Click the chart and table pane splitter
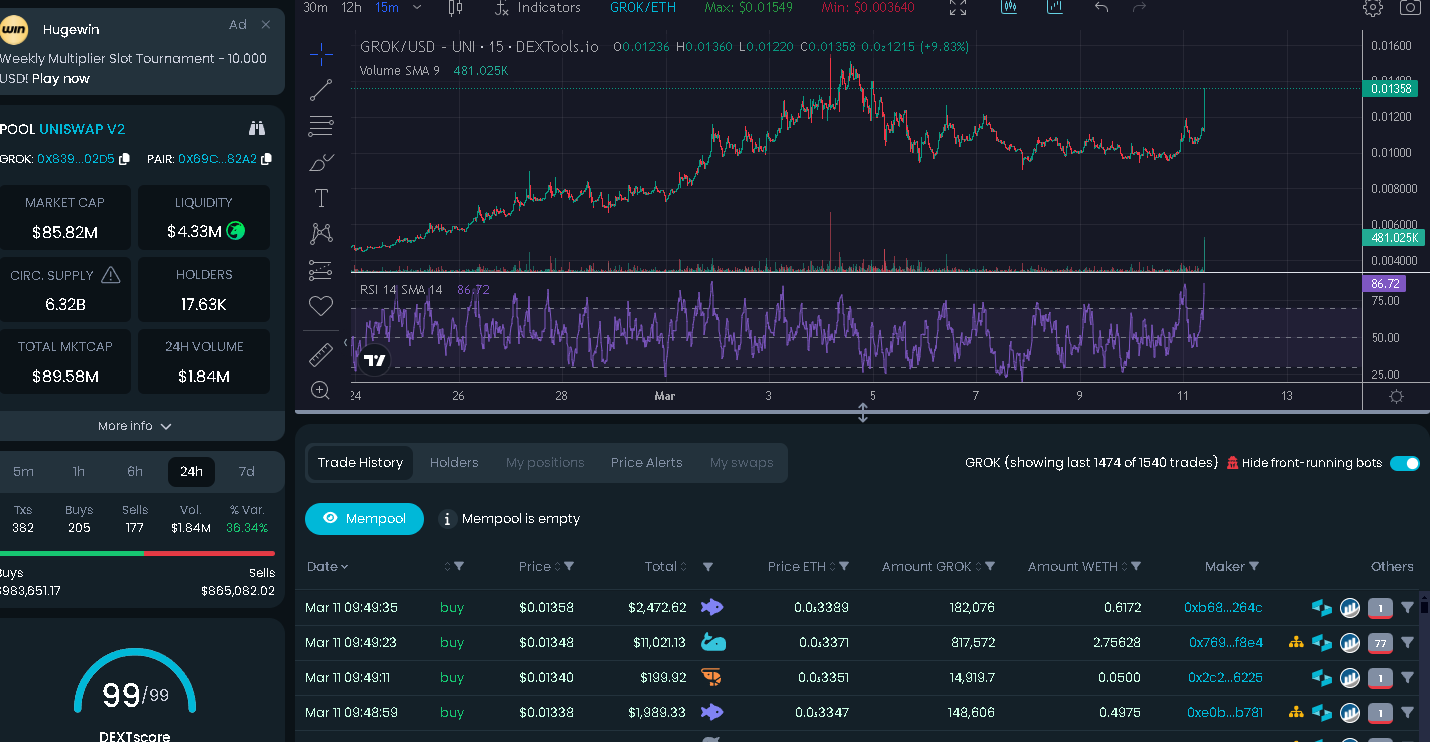Image resolution: width=1430 pixels, height=742 pixels. (x=862, y=412)
